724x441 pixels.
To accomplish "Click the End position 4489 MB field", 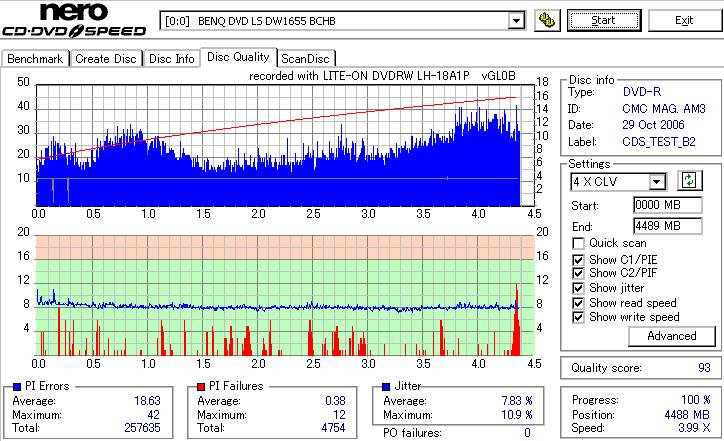I will [x=668, y=226].
